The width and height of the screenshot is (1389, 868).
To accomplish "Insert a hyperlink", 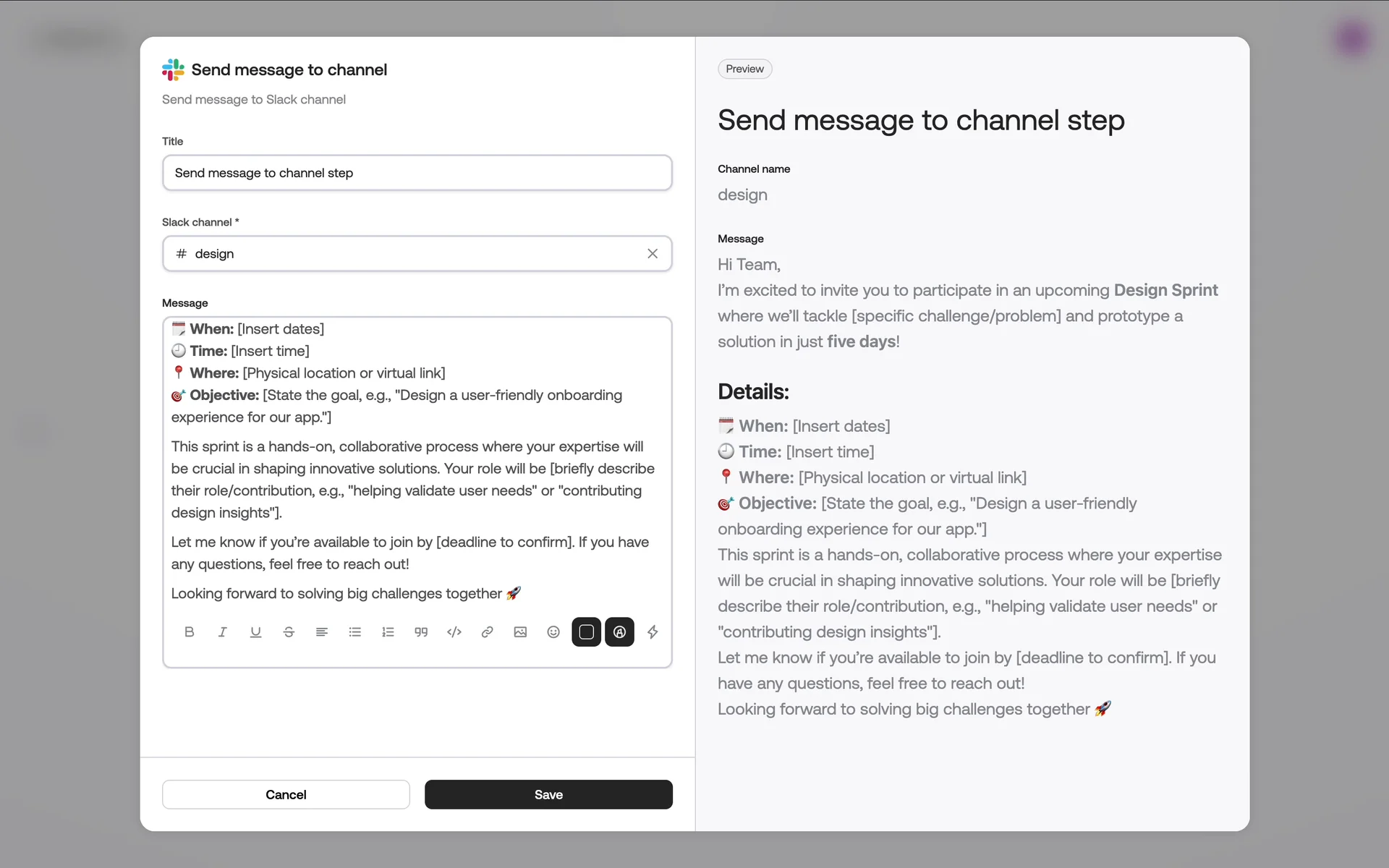I will pos(487,631).
